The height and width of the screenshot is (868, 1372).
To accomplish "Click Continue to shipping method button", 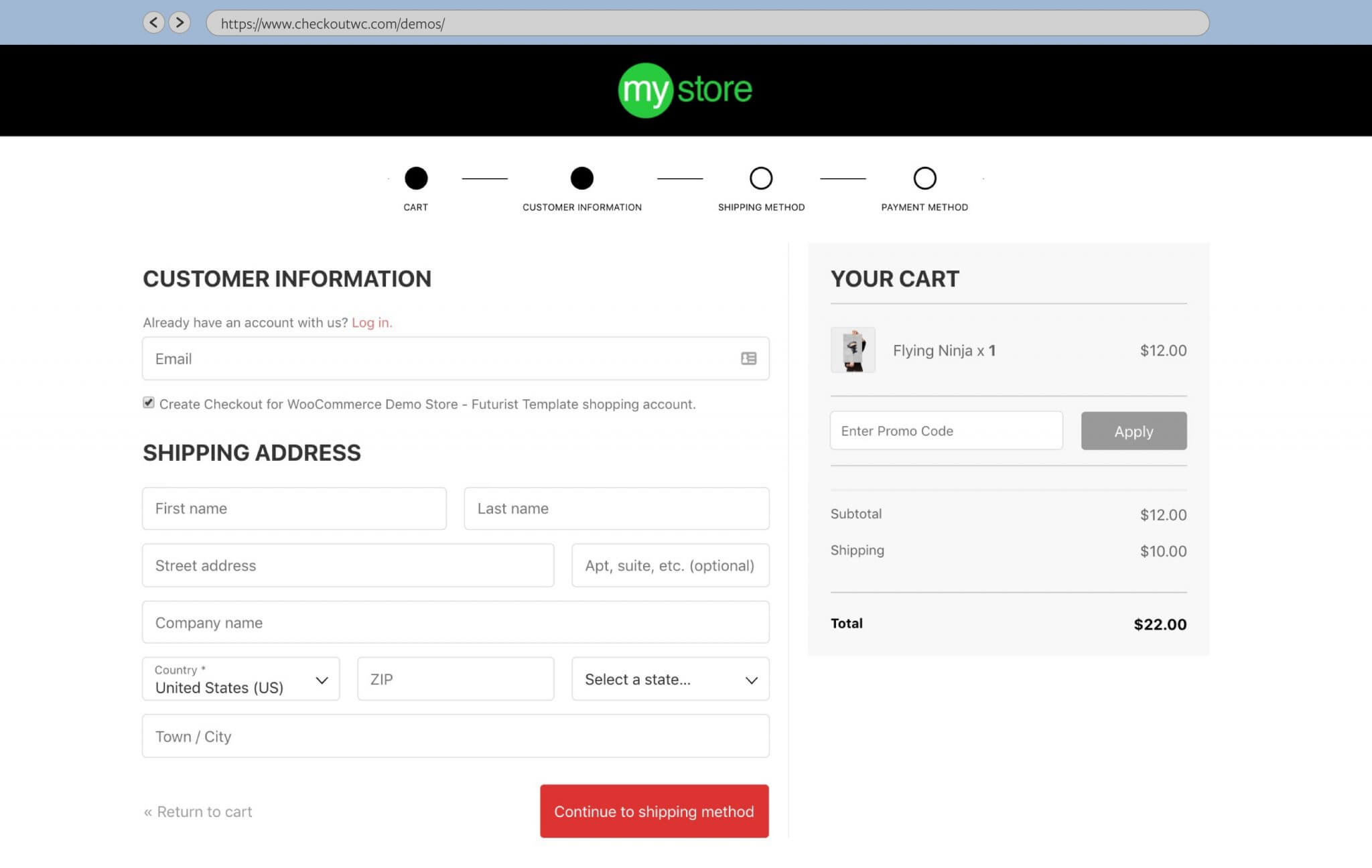I will [654, 811].
